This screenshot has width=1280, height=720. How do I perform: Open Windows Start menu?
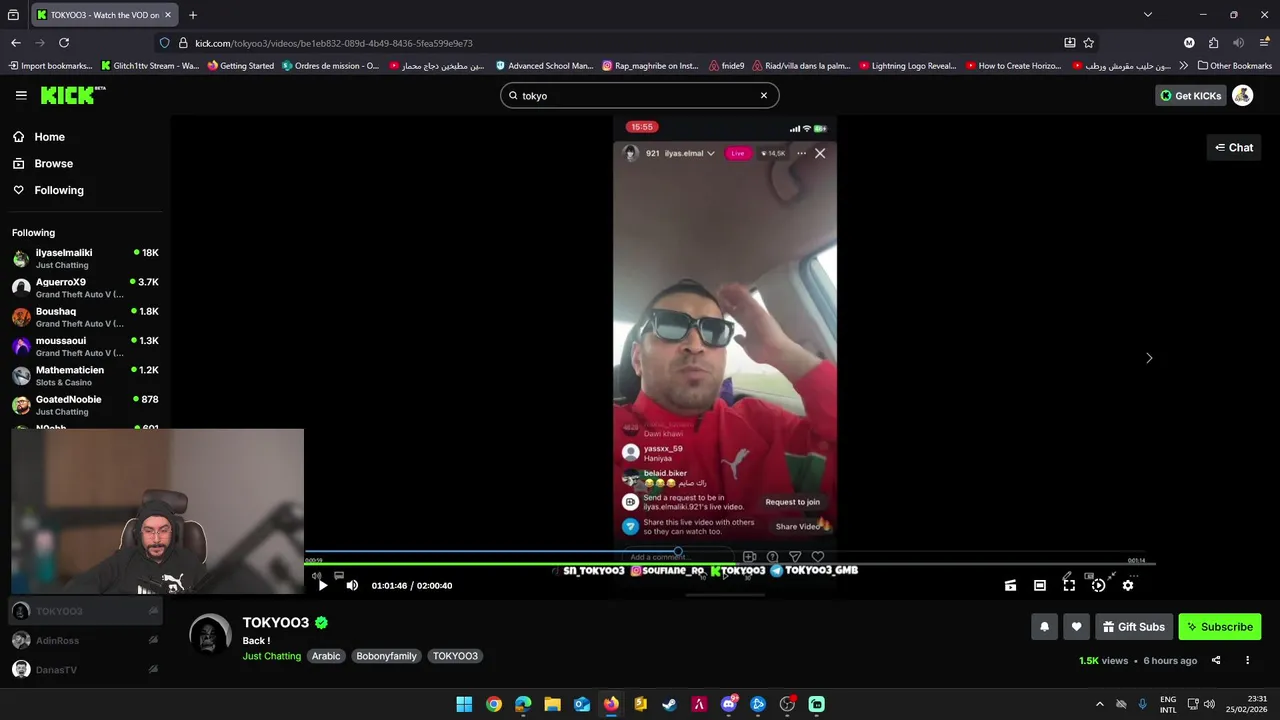[464, 704]
